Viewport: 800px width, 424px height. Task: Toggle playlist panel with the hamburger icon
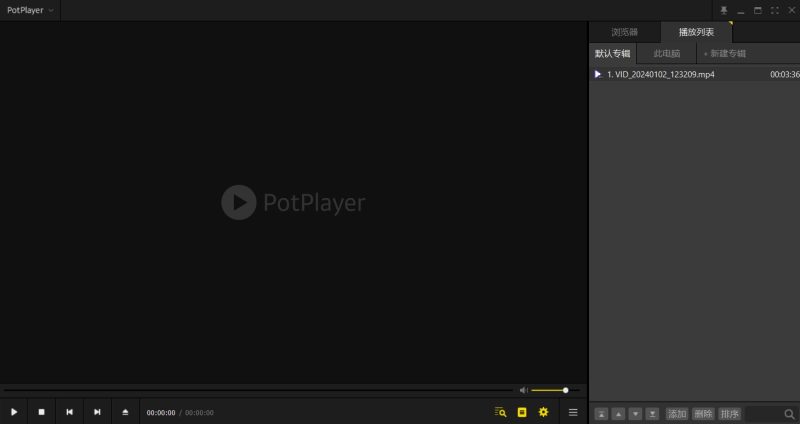tap(573, 412)
